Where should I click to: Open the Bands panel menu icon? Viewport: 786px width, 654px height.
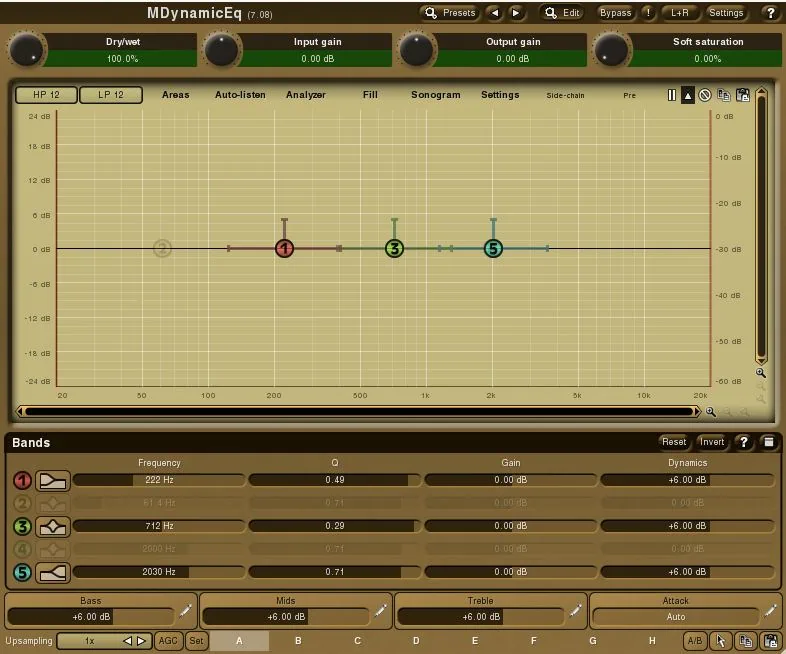pyautogui.click(x=768, y=442)
